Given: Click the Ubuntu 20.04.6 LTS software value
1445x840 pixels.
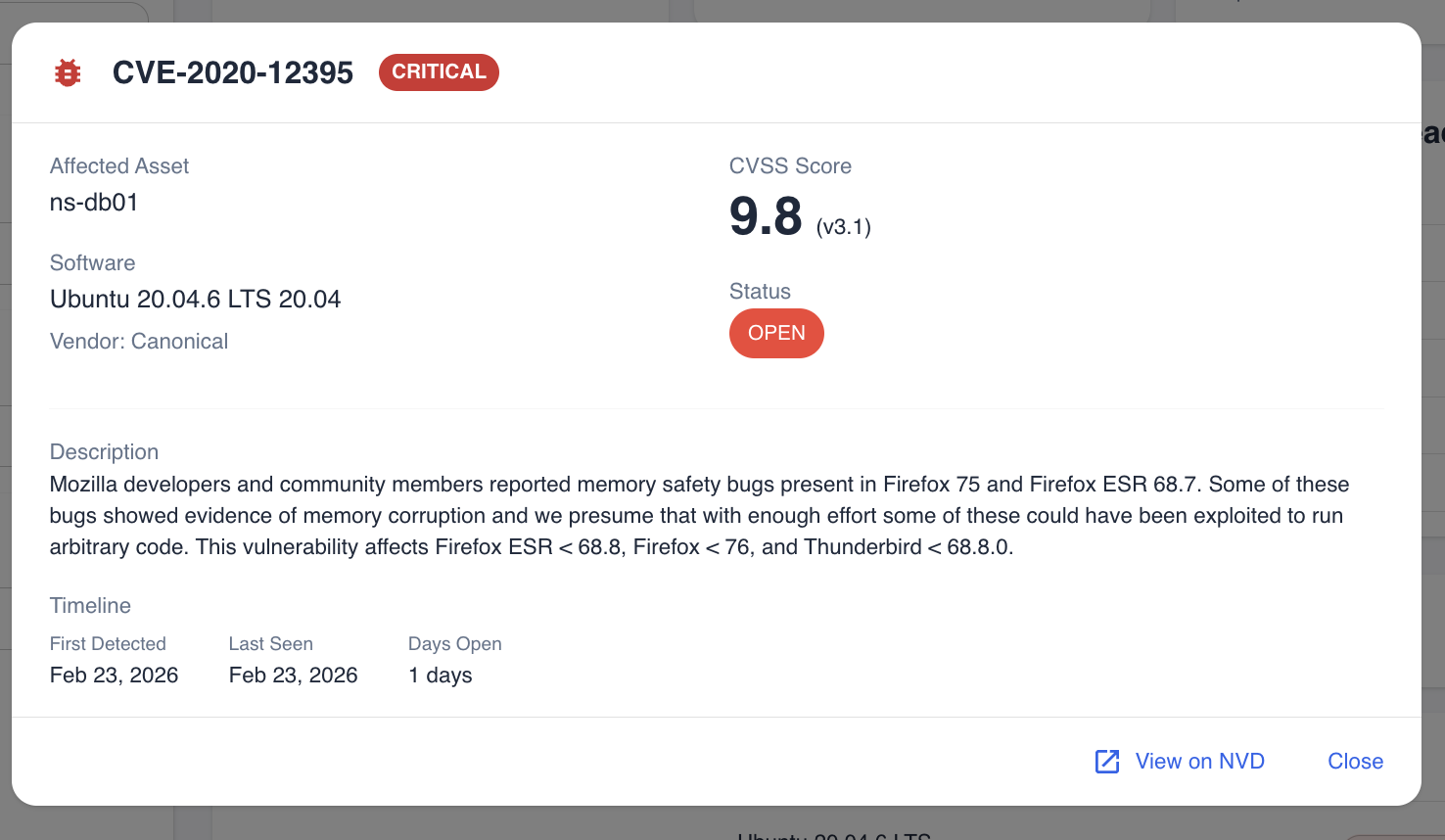Looking at the screenshot, I should coord(195,300).
